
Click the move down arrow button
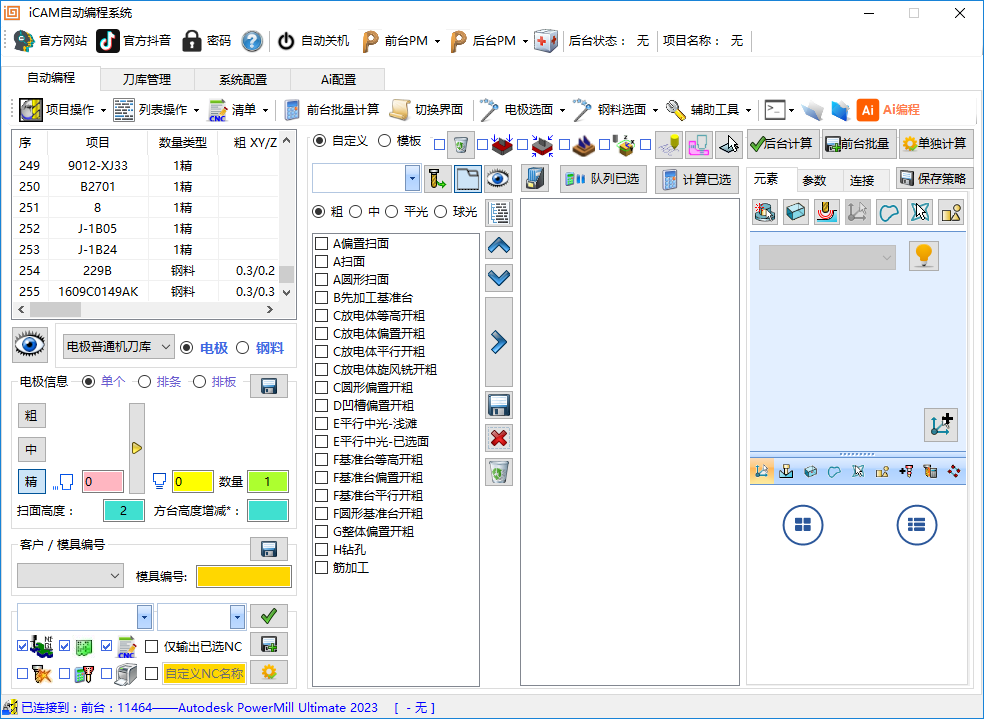tap(499, 277)
